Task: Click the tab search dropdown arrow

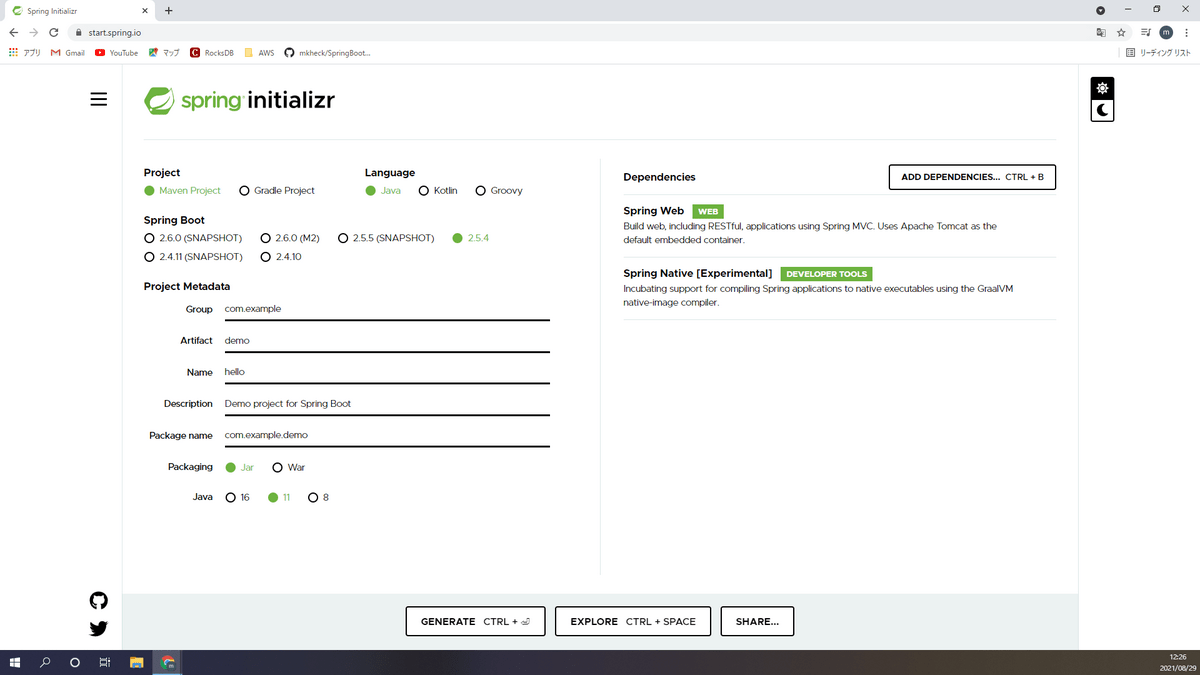Action: click(1100, 11)
